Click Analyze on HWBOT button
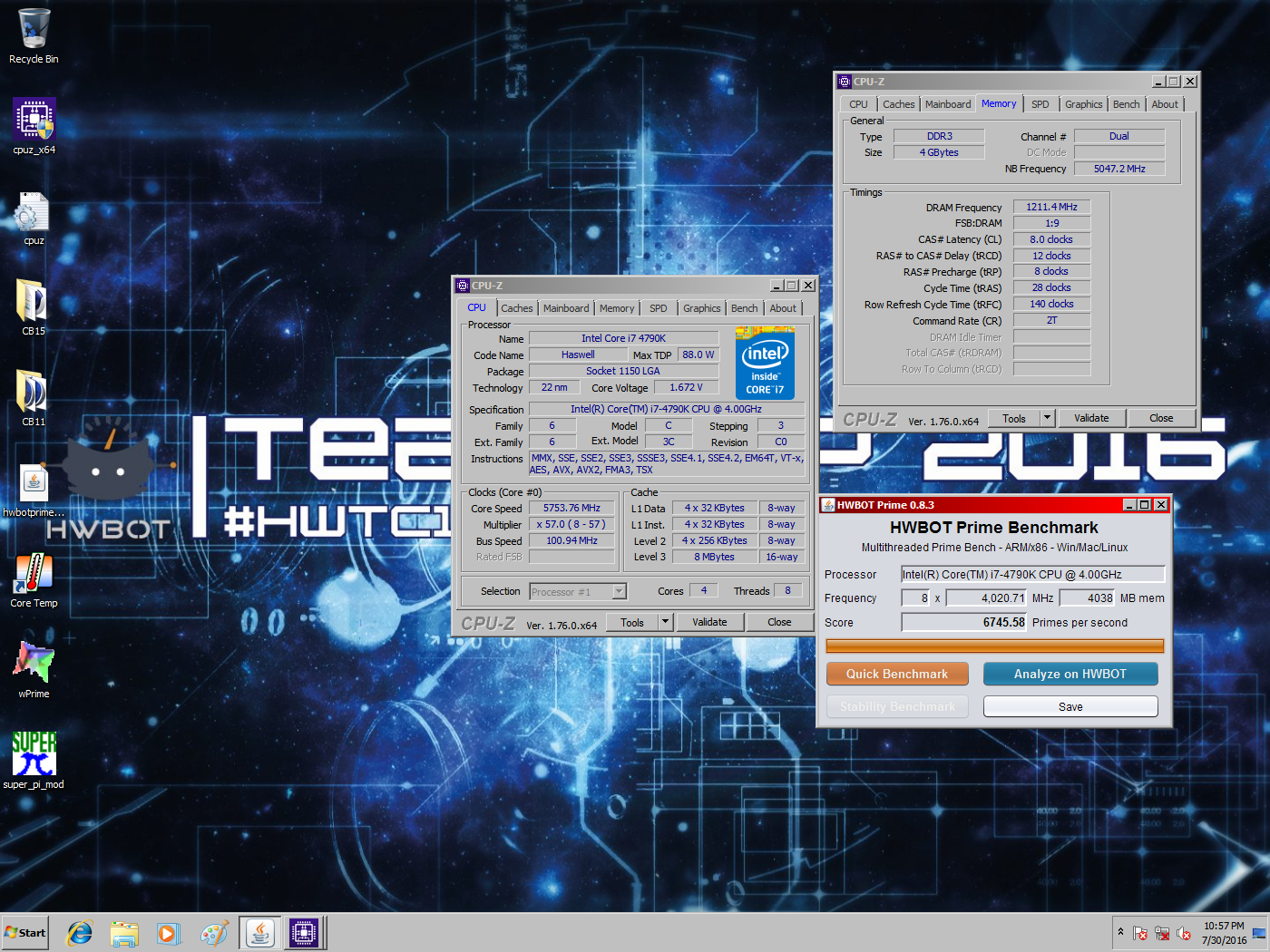Image resolution: width=1270 pixels, height=952 pixels. [1070, 674]
